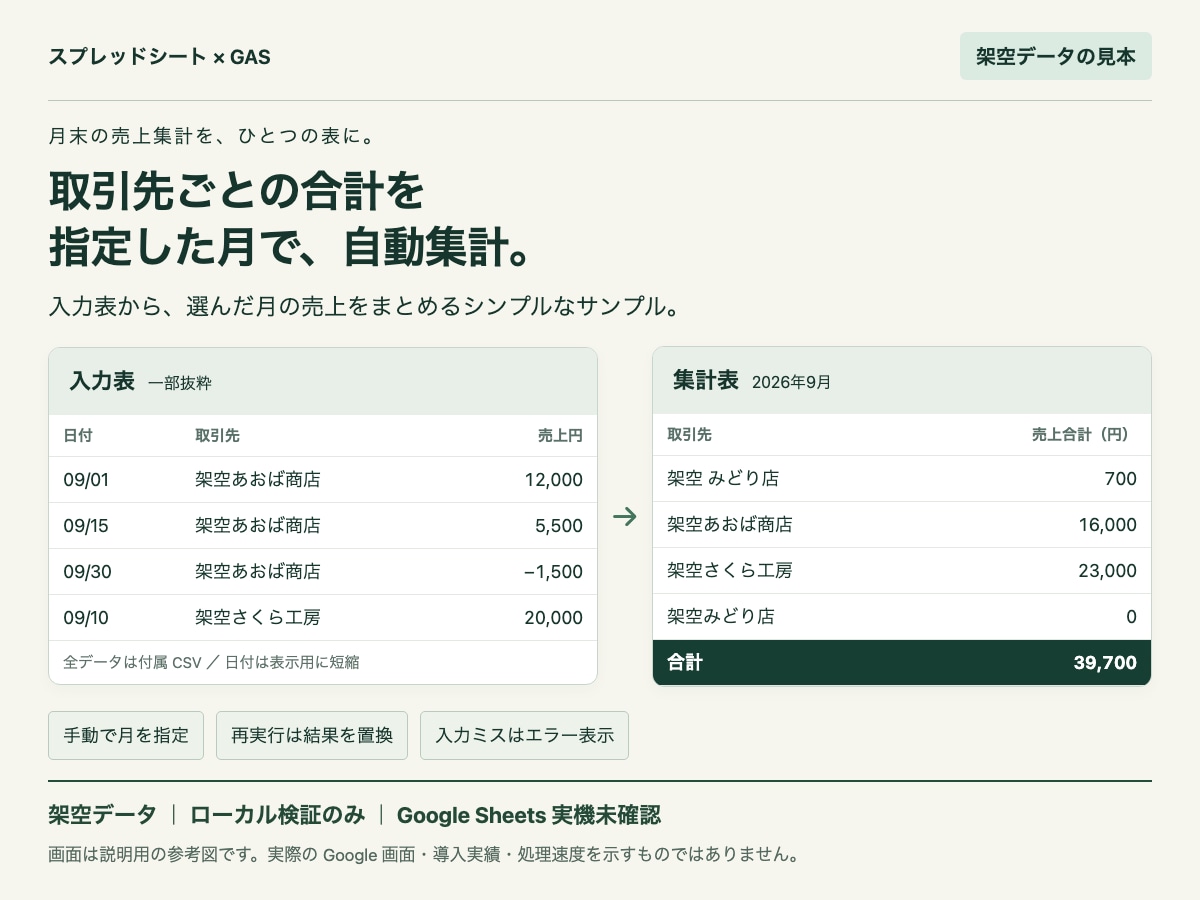Screen dimensions: 1200x900
Task: Click 架空さくら工房 in the 09/10 row
Action: (x=258, y=618)
